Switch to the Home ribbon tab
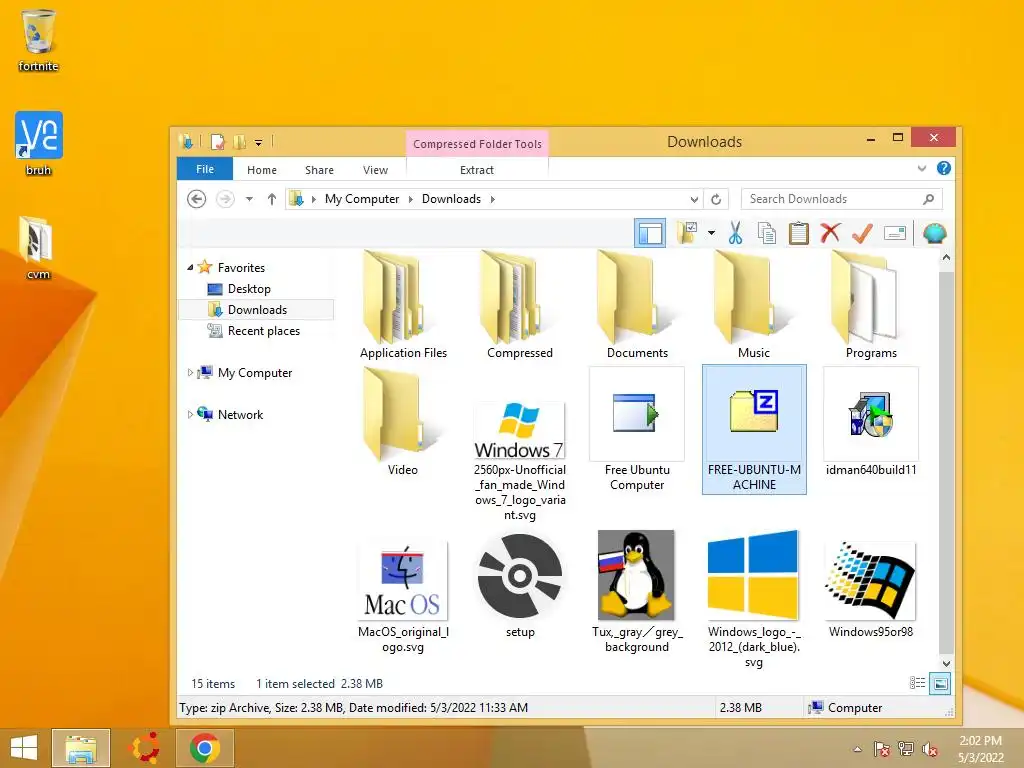Screen dimensions: 1024x768 click(x=262, y=170)
